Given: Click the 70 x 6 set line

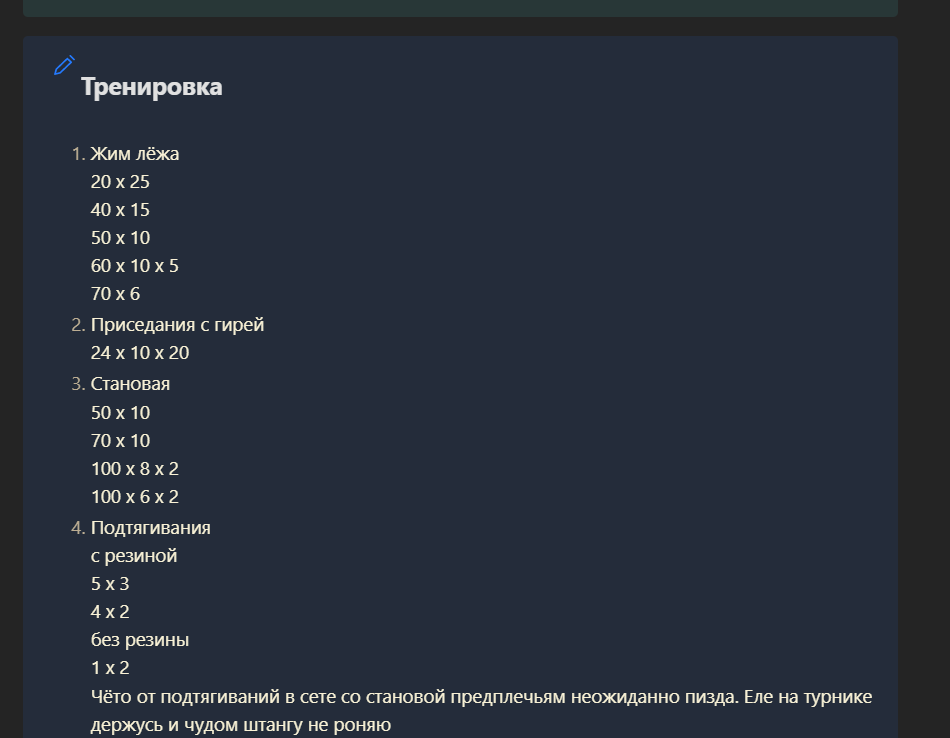Looking at the screenshot, I should [115, 294].
